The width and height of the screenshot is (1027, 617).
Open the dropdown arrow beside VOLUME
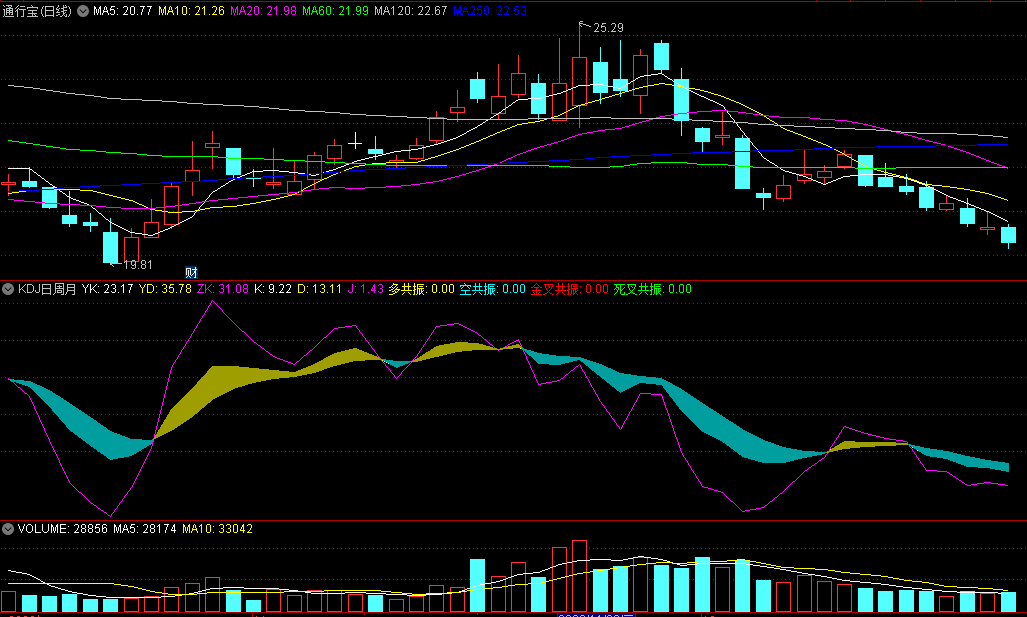click(8, 529)
